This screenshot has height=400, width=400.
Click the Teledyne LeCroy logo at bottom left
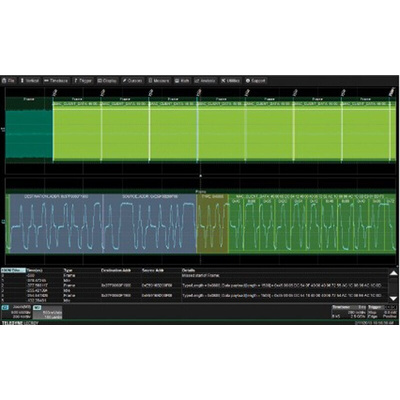20,323
